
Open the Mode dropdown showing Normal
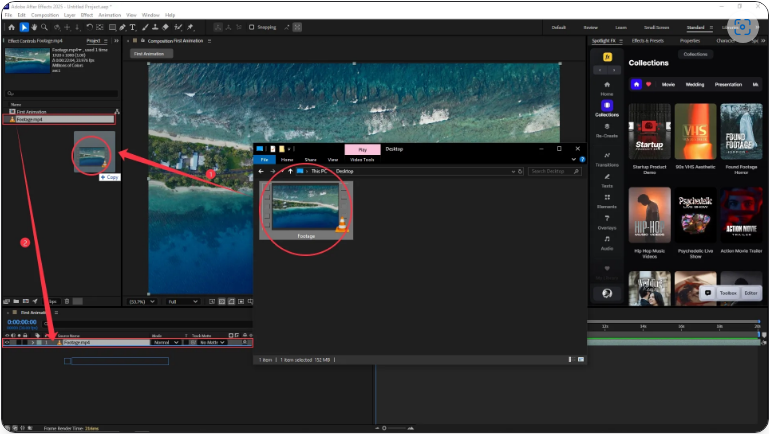(166, 342)
